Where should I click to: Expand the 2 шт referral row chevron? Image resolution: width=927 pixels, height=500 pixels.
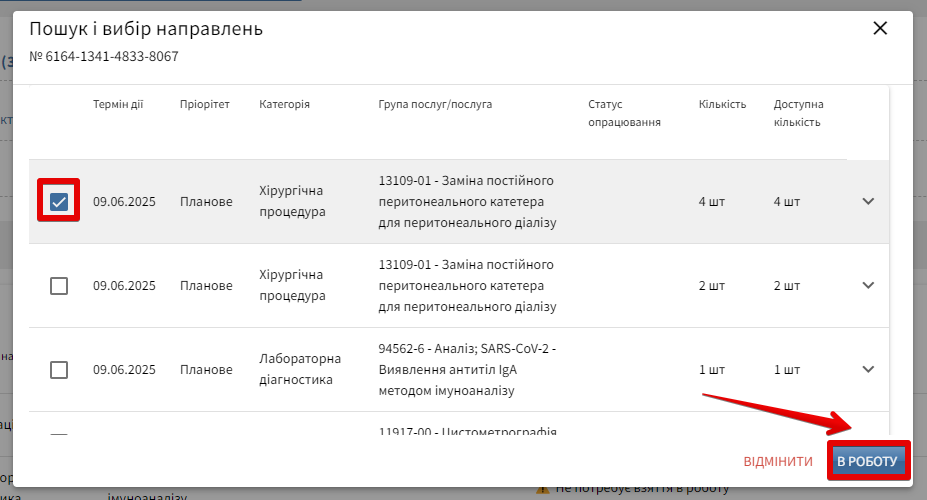tap(867, 285)
